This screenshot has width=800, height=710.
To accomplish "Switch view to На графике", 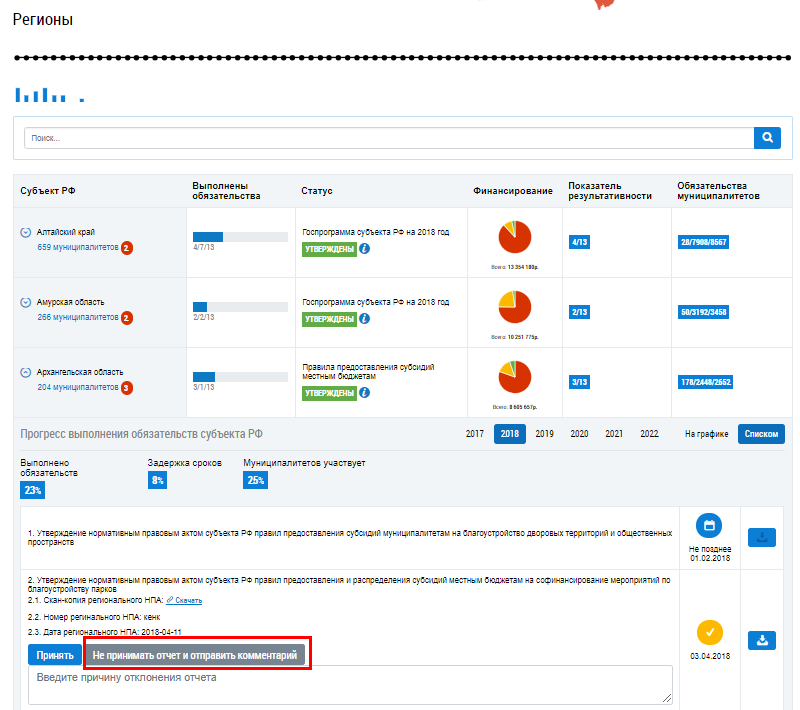I will pos(706,434).
